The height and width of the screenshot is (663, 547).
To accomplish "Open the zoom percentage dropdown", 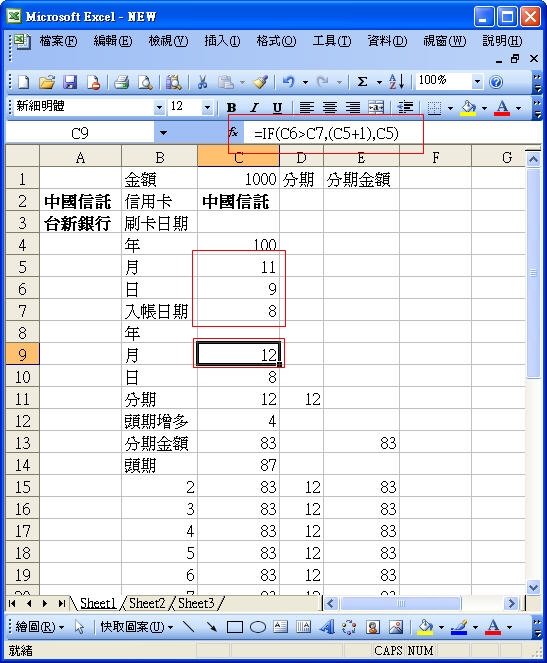I will click(477, 81).
